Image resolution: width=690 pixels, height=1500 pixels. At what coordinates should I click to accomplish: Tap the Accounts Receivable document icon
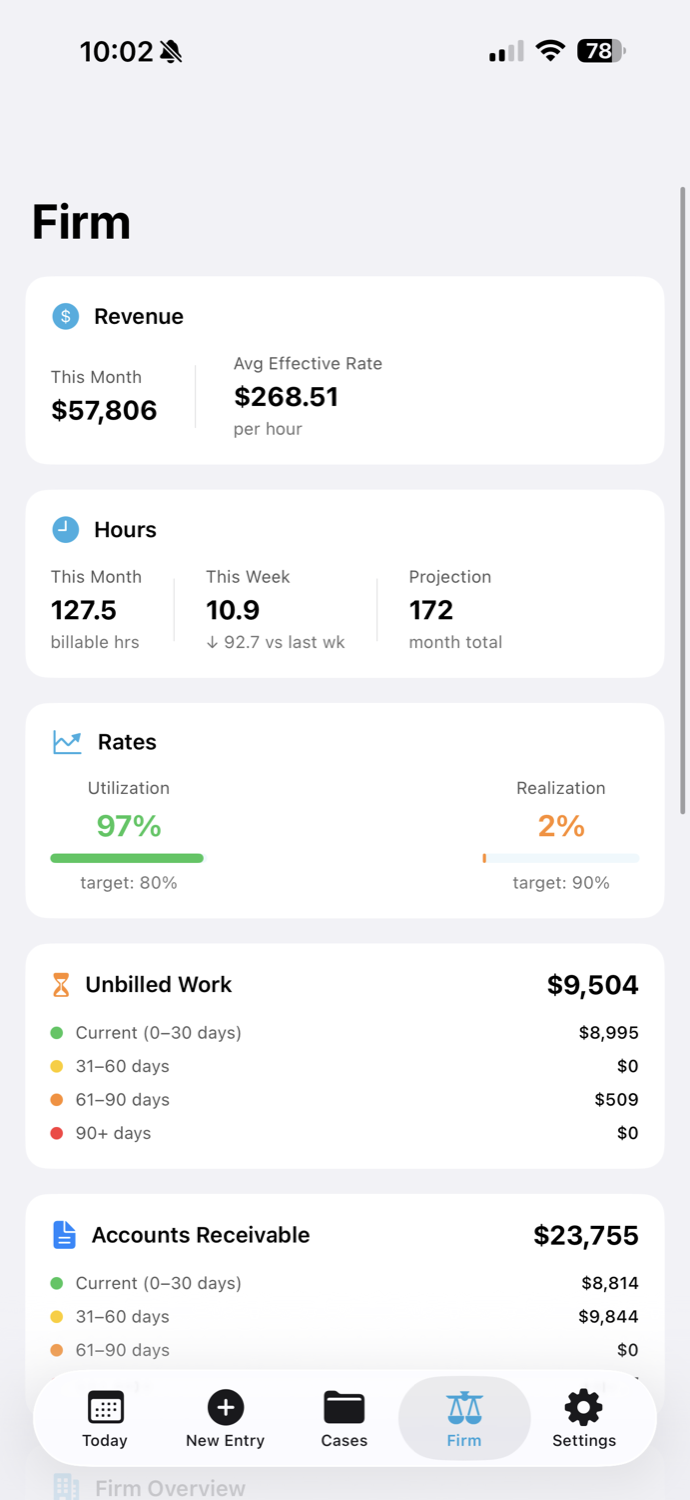(64, 1235)
